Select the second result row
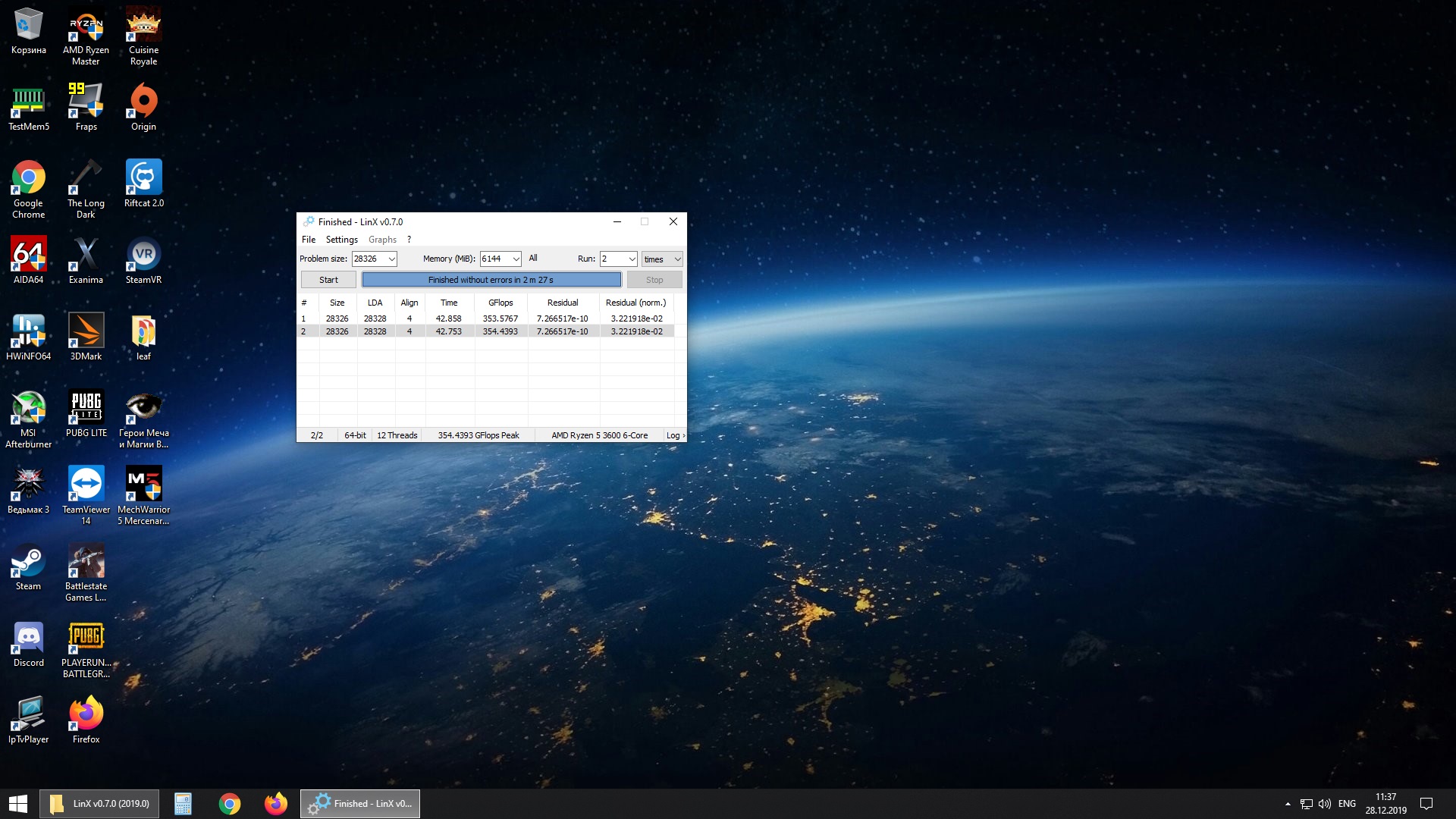The height and width of the screenshot is (819, 1456). pyautogui.click(x=485, y=331)
